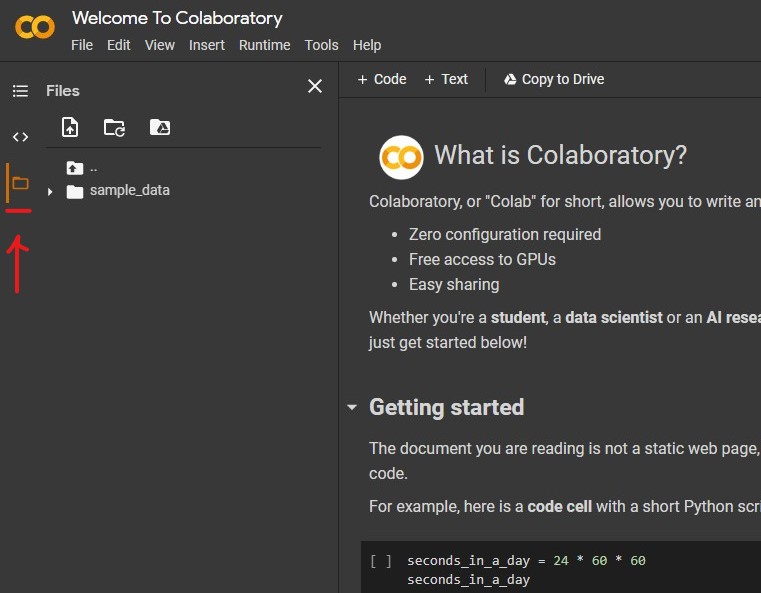761x593 pixels.
Task: Expand the sample_data folder arrow
Action: [x=50, y=191]
